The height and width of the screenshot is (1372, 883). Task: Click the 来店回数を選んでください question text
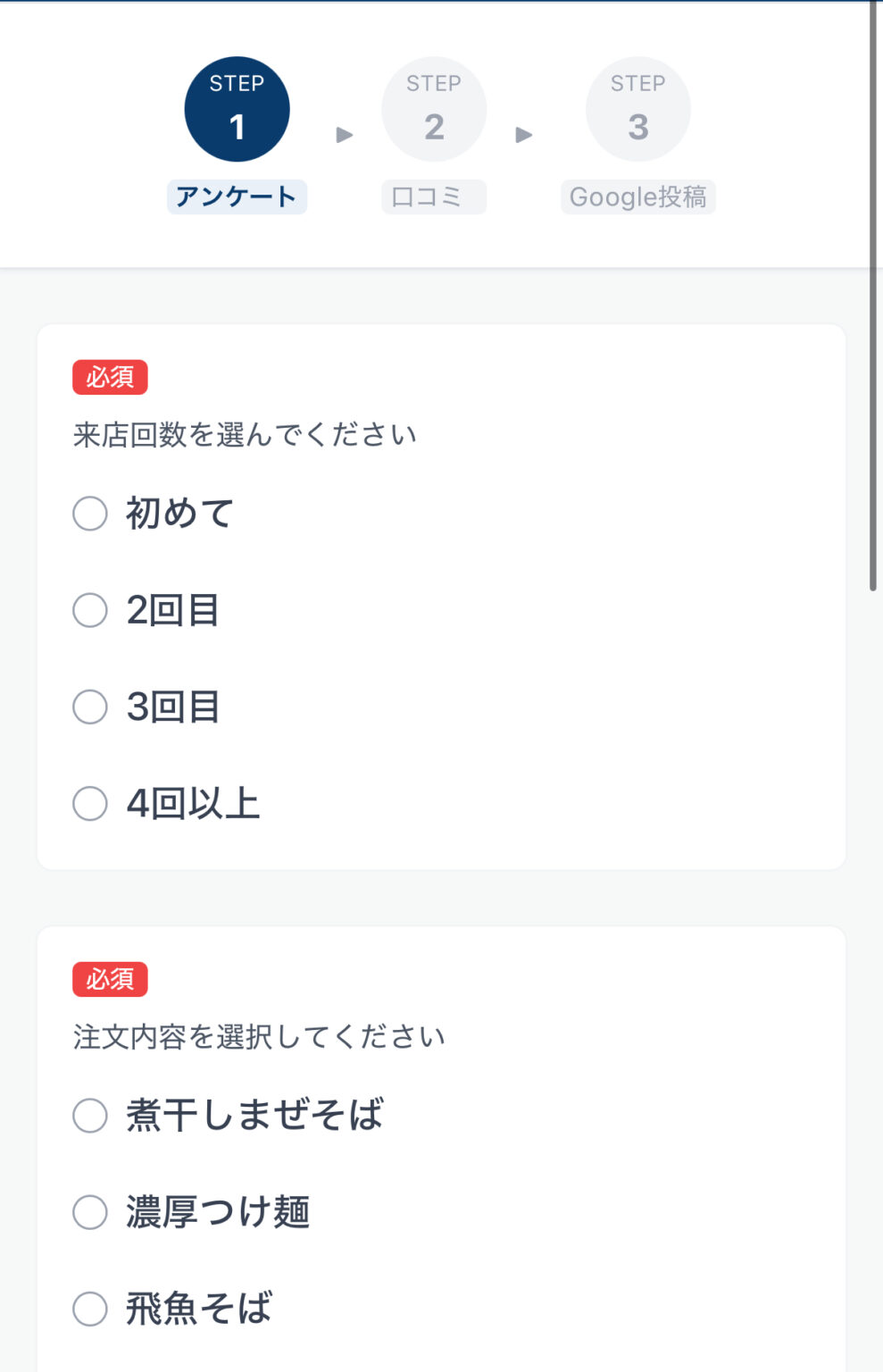click(x=245, y=435)
